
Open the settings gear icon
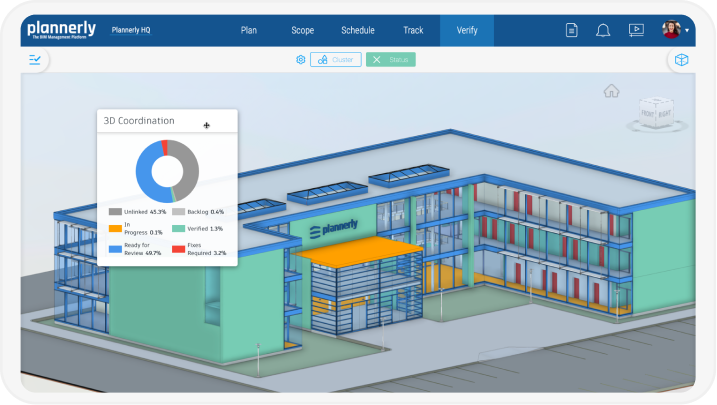click(300, 59)
